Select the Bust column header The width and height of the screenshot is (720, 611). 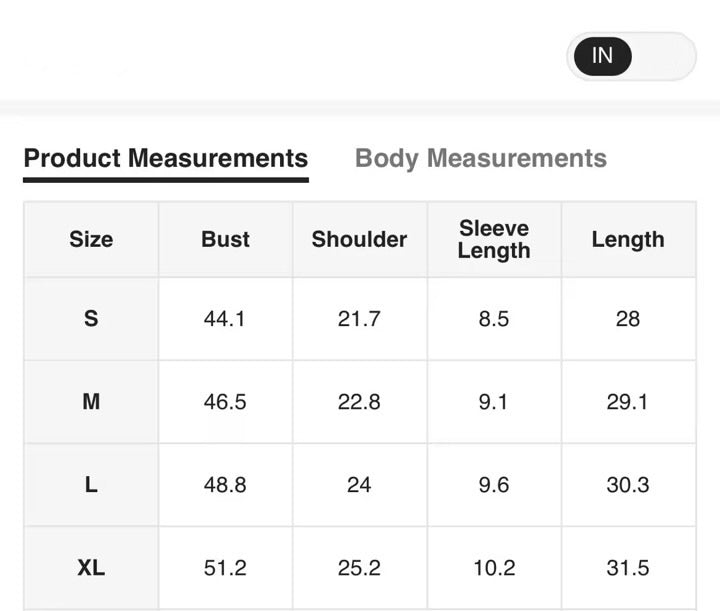(225, 240)
